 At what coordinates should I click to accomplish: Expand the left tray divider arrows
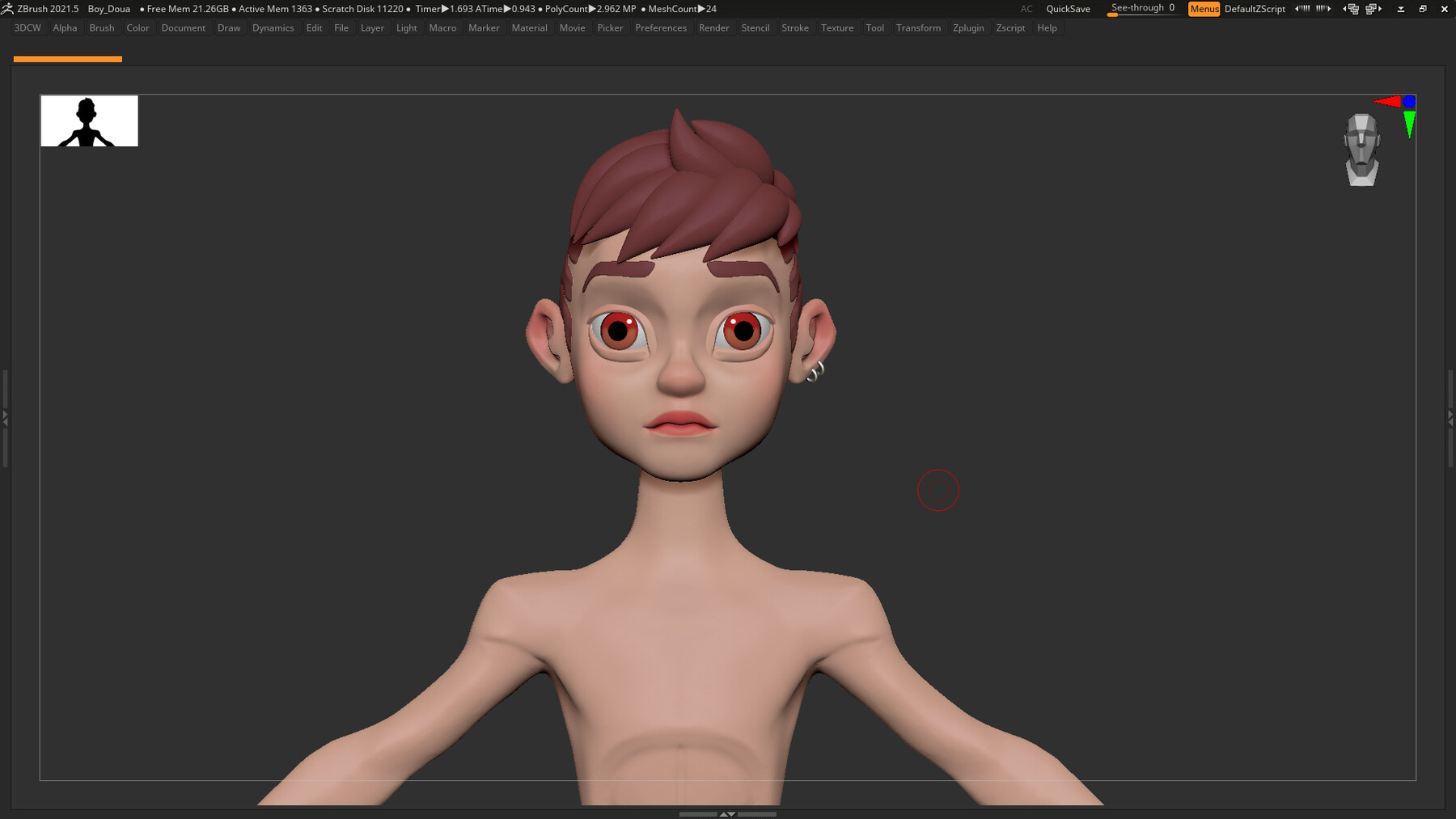click(5, 418)
